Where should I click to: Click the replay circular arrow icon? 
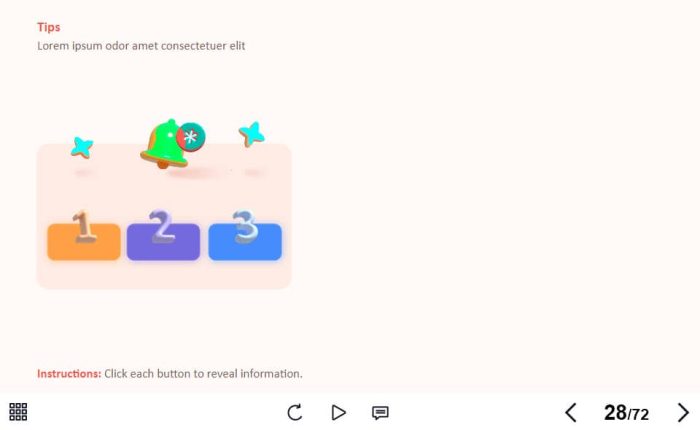(295, 412)
